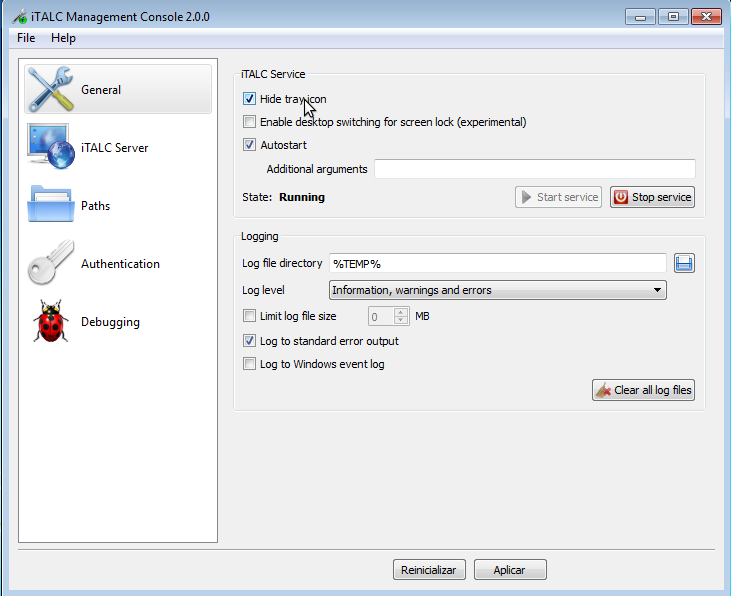Toggle the Autostart checkbox
The width and height of the screenshot is (731, 596).
pos(249,145)
